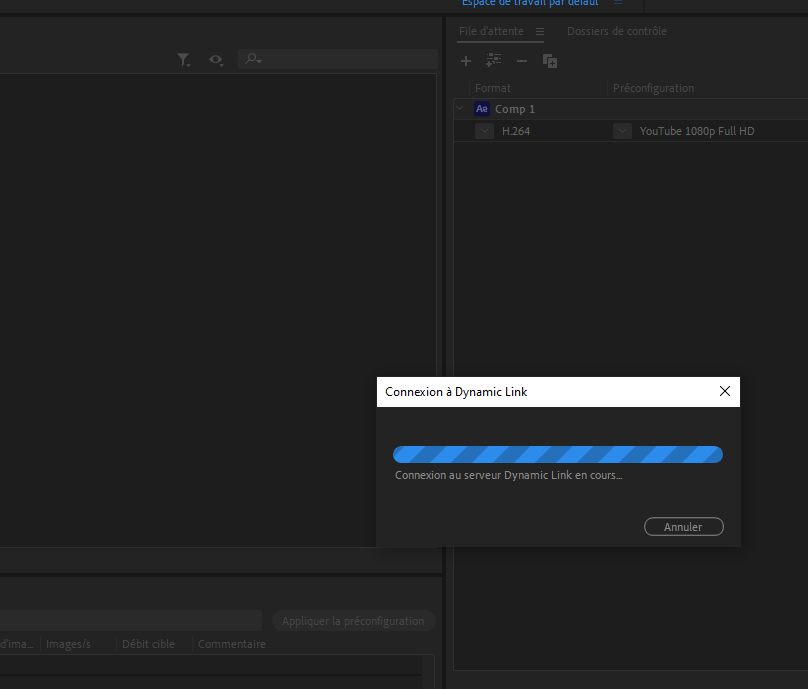Image resolution: width=808 pixels, height=689 pixels.
Task: Click the Annuler button in the Dynamic Link dialog
Action: [684, 527]
